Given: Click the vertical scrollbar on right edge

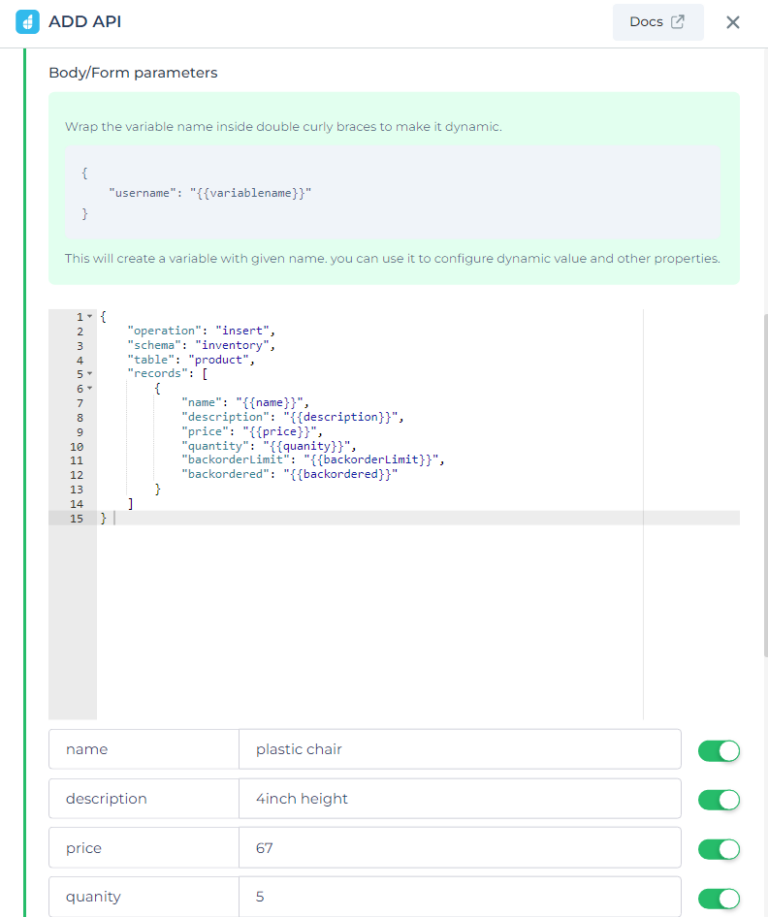Looking at the screenshot, I should coord(765,485).
